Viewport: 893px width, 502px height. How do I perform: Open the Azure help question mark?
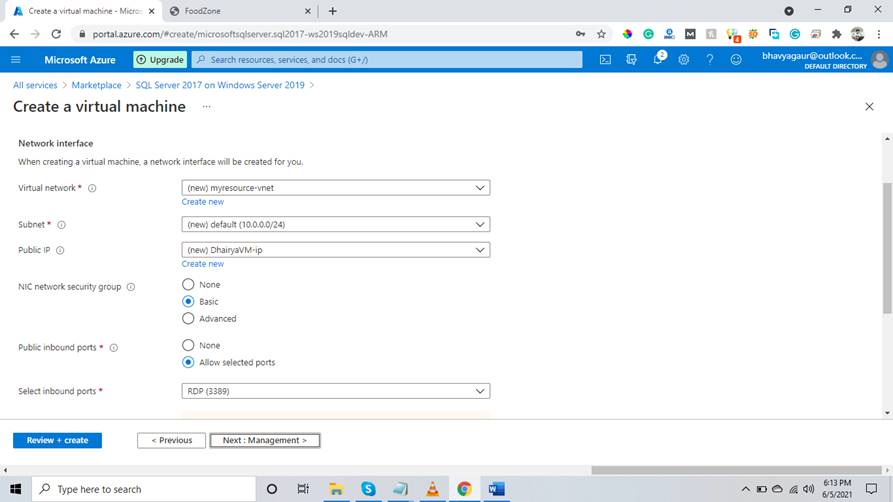point(710,59)
